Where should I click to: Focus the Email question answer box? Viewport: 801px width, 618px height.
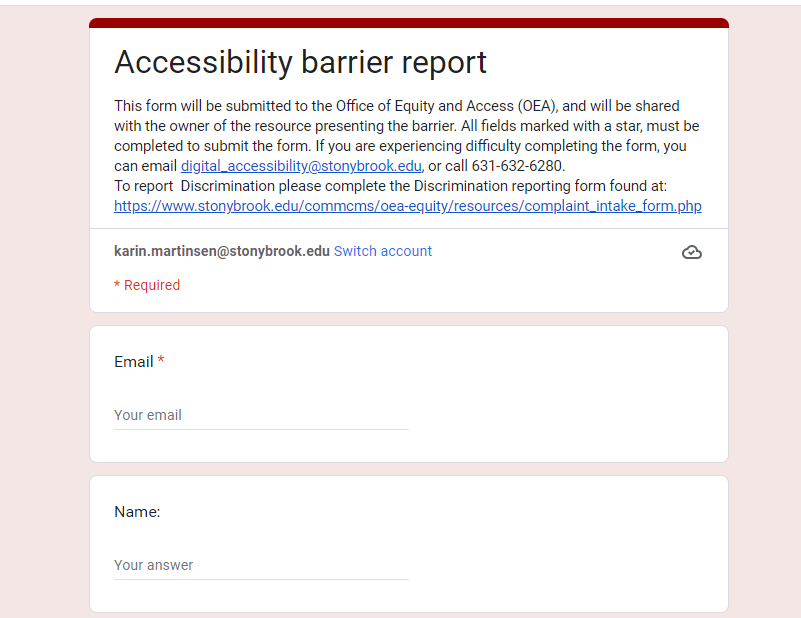pyautogui.click(x=260, y=415)
